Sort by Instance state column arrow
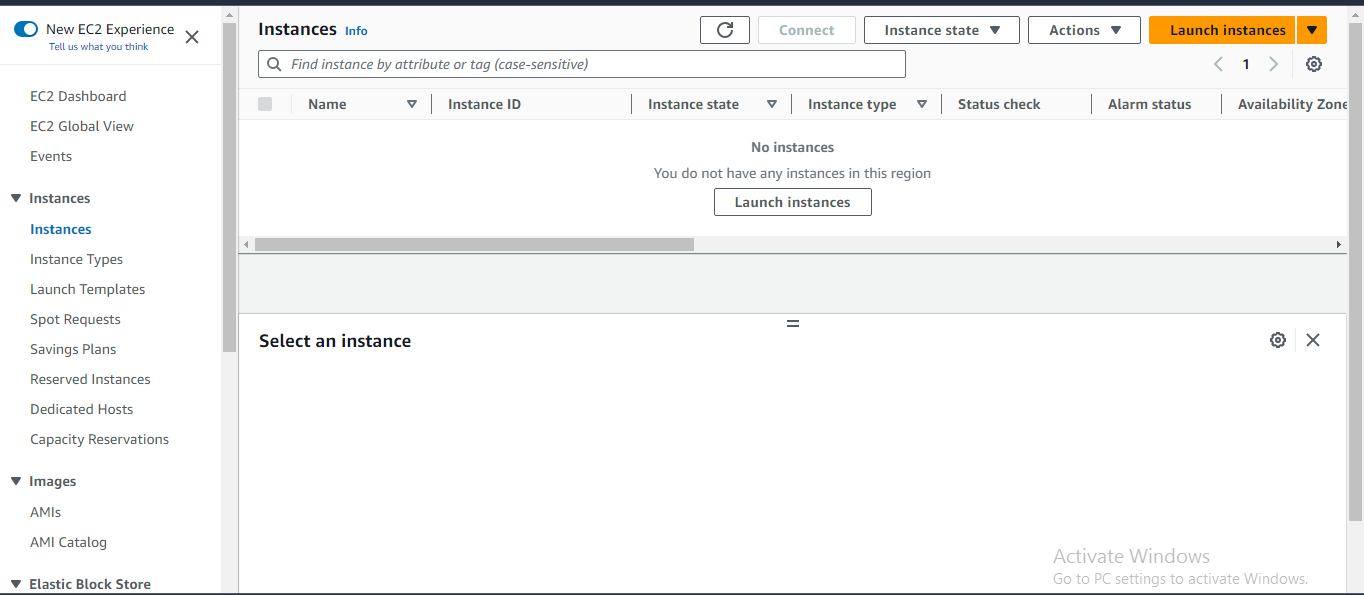 coord(772,104)
